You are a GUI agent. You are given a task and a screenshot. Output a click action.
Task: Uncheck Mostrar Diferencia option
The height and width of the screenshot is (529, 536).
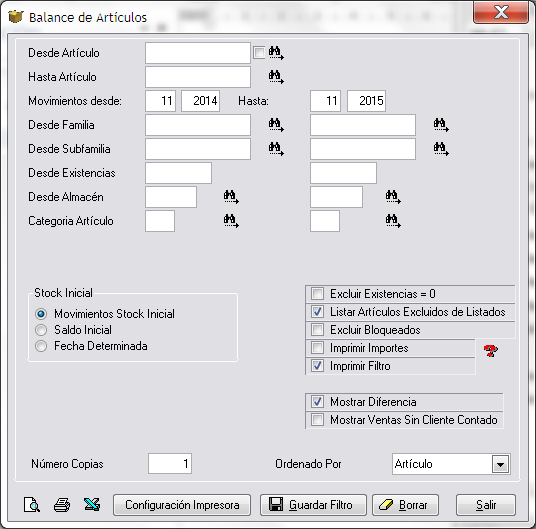(x=317, y=401)
